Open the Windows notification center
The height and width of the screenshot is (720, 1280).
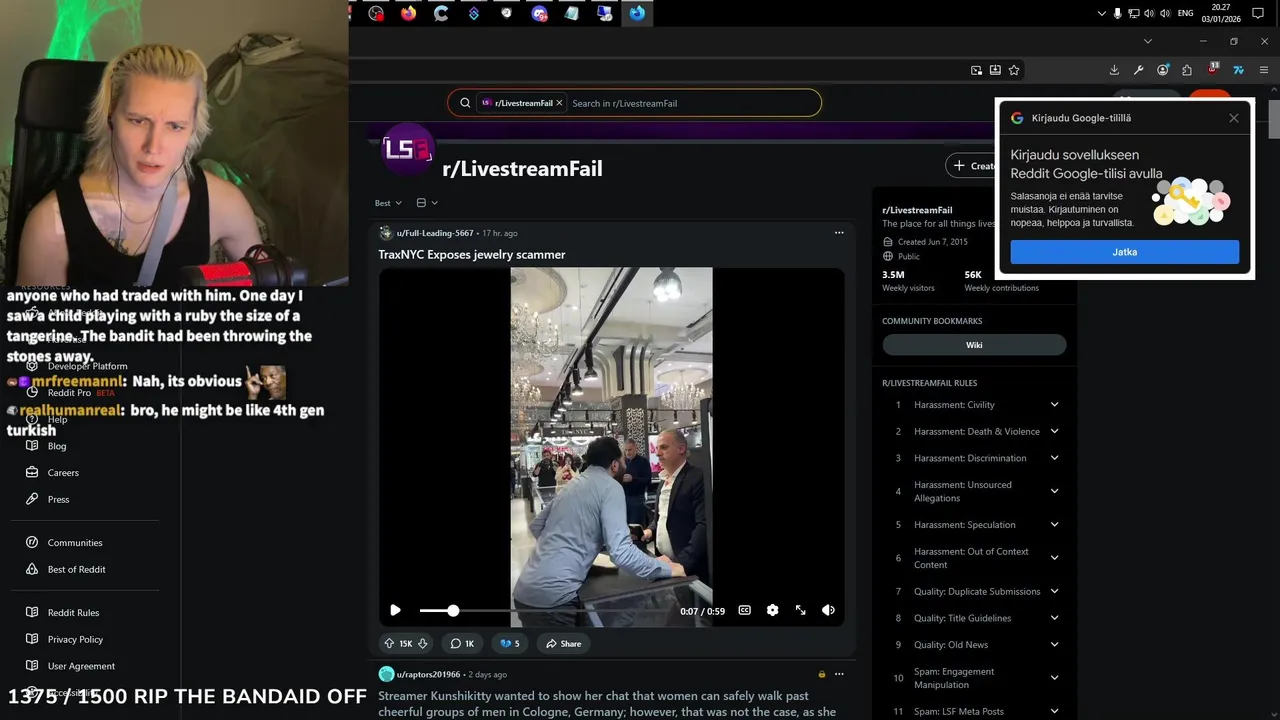(1258, 13)
